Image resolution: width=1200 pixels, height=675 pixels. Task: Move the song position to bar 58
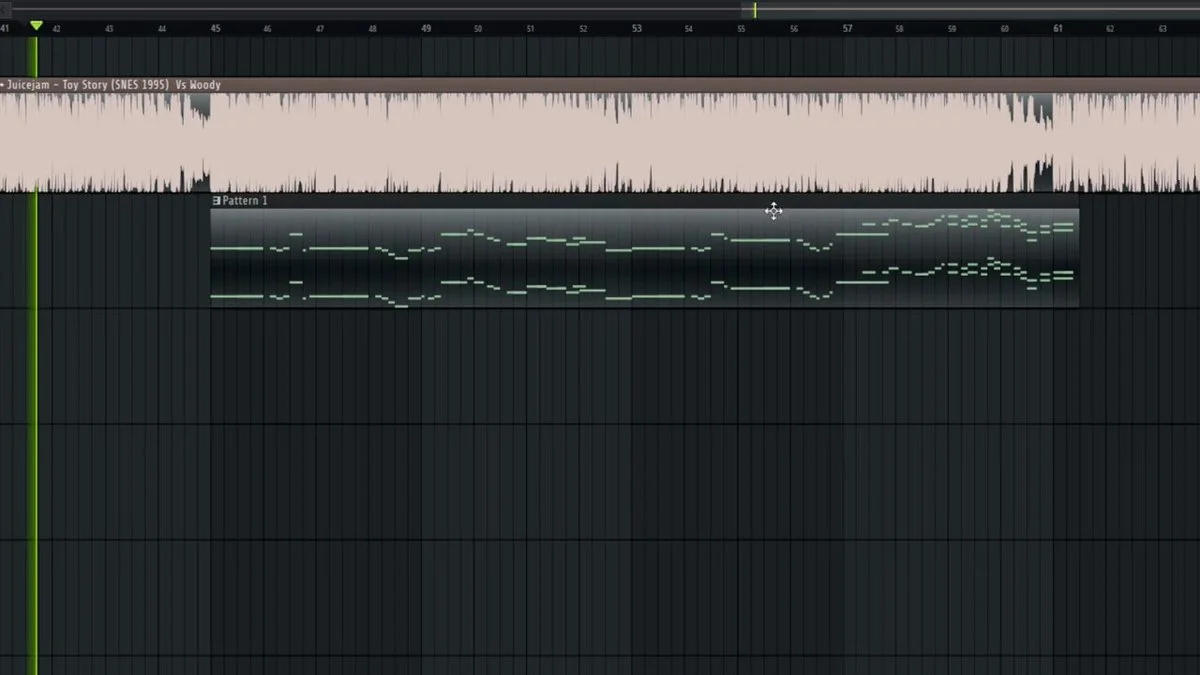point(899,29)
